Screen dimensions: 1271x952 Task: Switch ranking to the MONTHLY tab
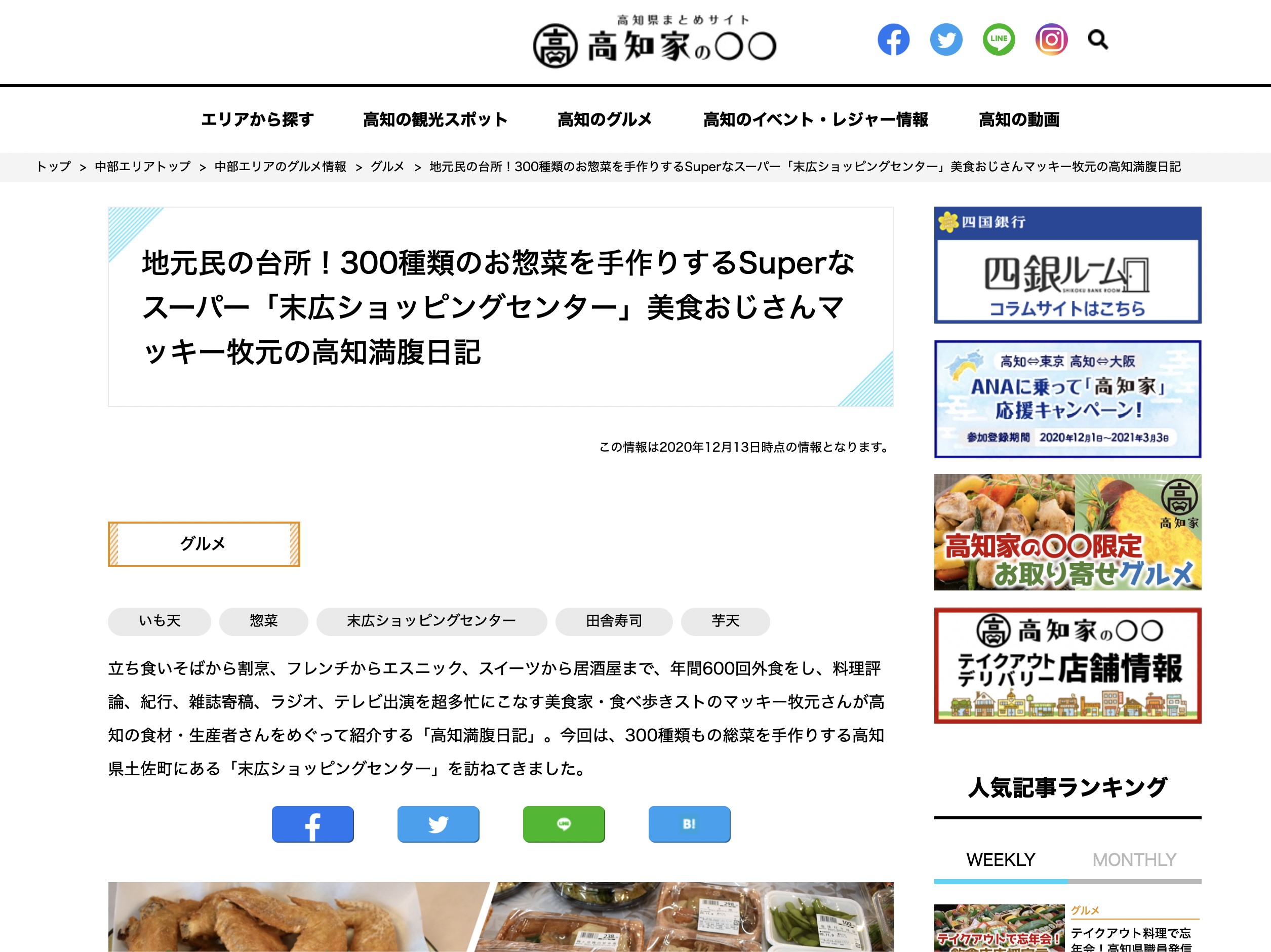coord(1134,860)
